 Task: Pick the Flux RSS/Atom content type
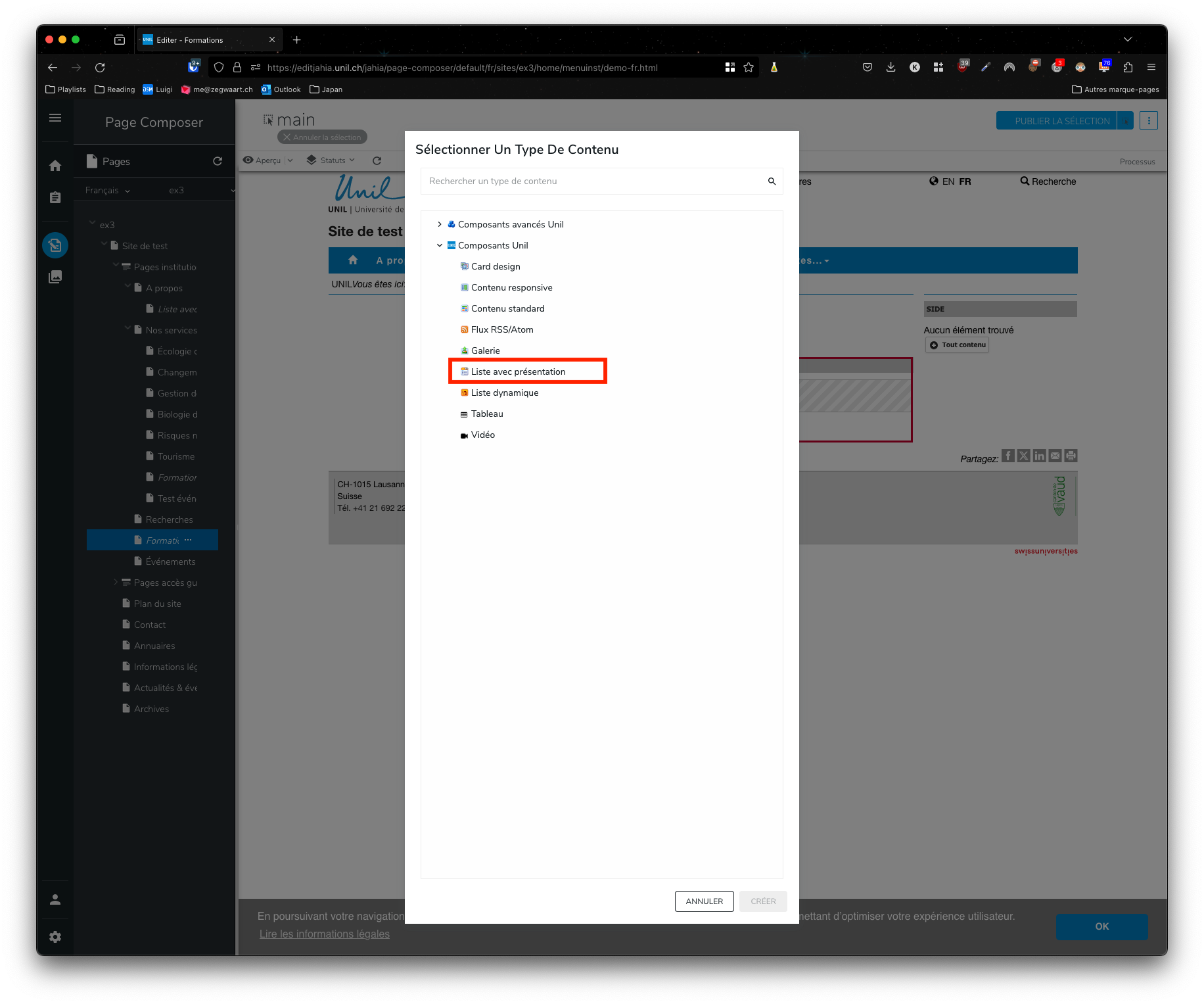pyautogui.click(x=501, y=329)
